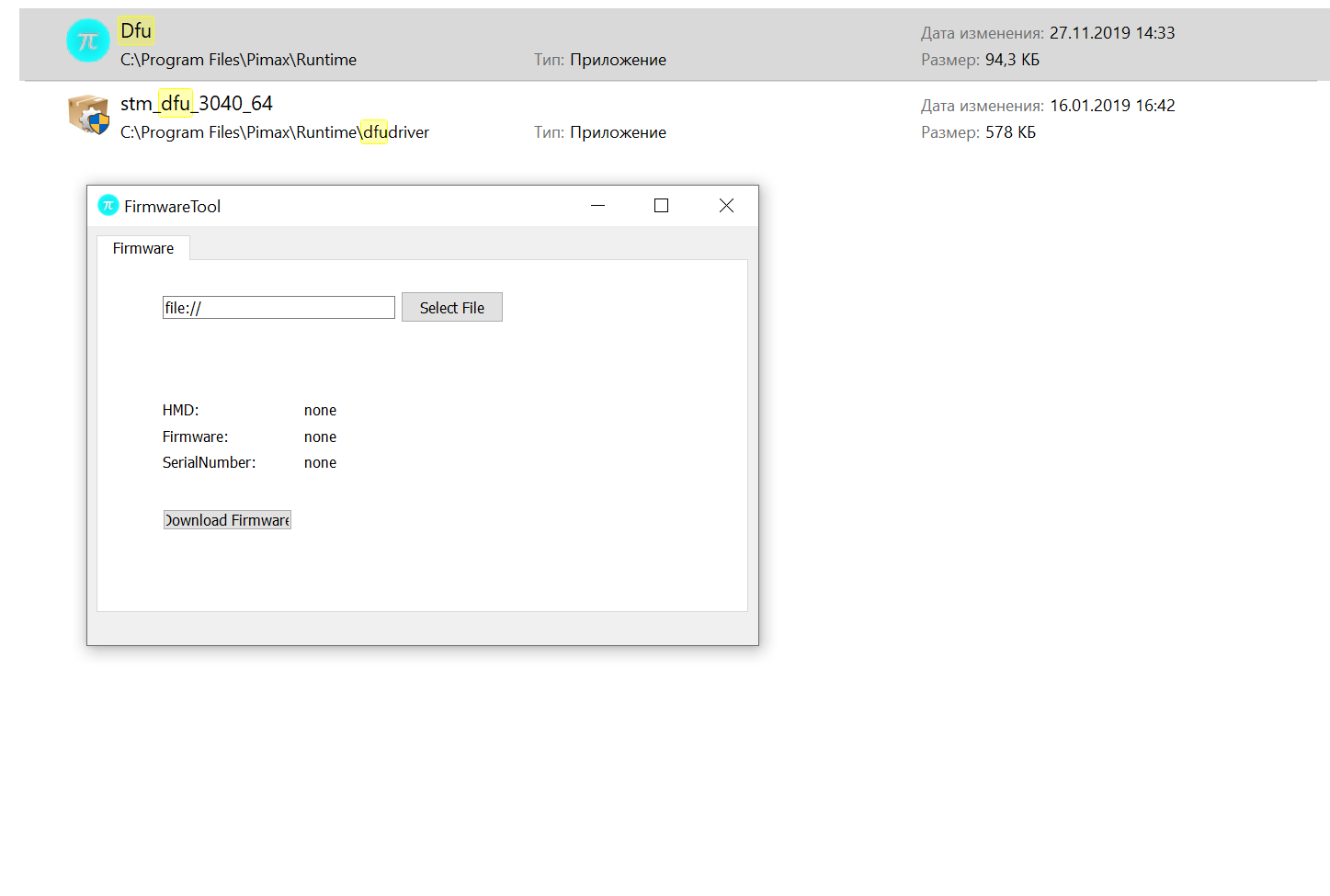Click the 94,3 КБ size value

pos(1012,60)
